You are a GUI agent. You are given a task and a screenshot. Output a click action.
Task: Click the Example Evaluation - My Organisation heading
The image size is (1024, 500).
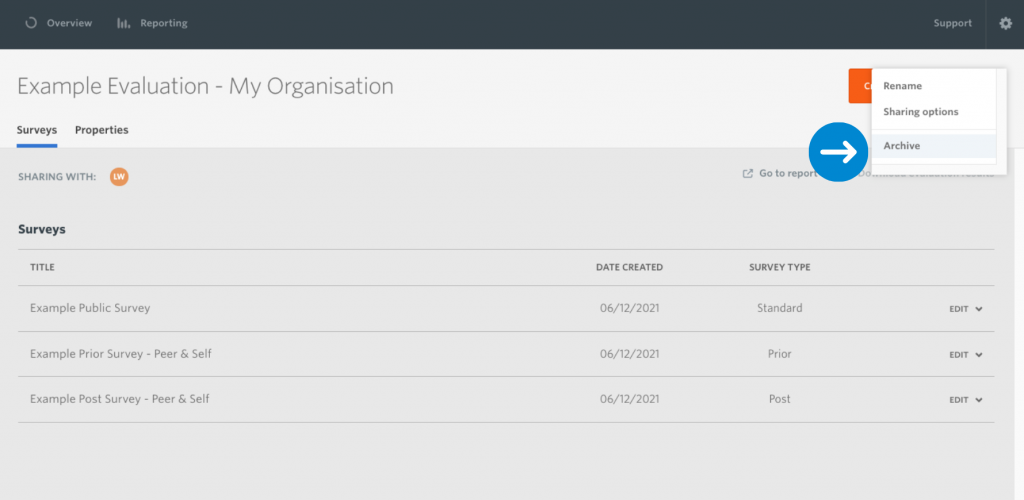[205, 86]
